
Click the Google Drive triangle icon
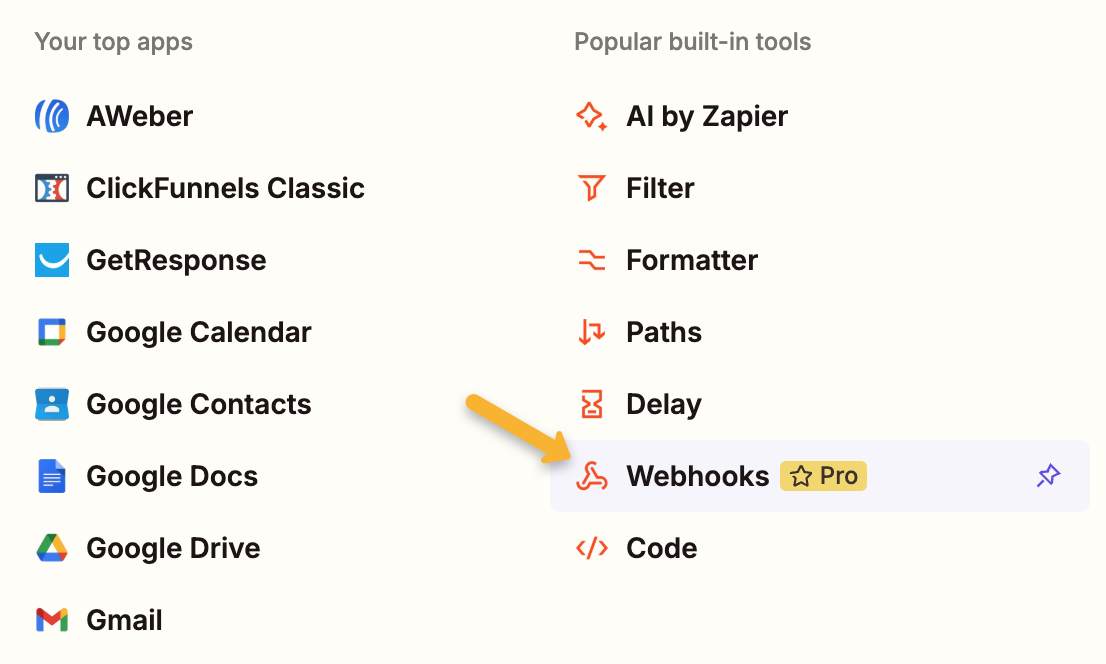click(x=52, y=548)
